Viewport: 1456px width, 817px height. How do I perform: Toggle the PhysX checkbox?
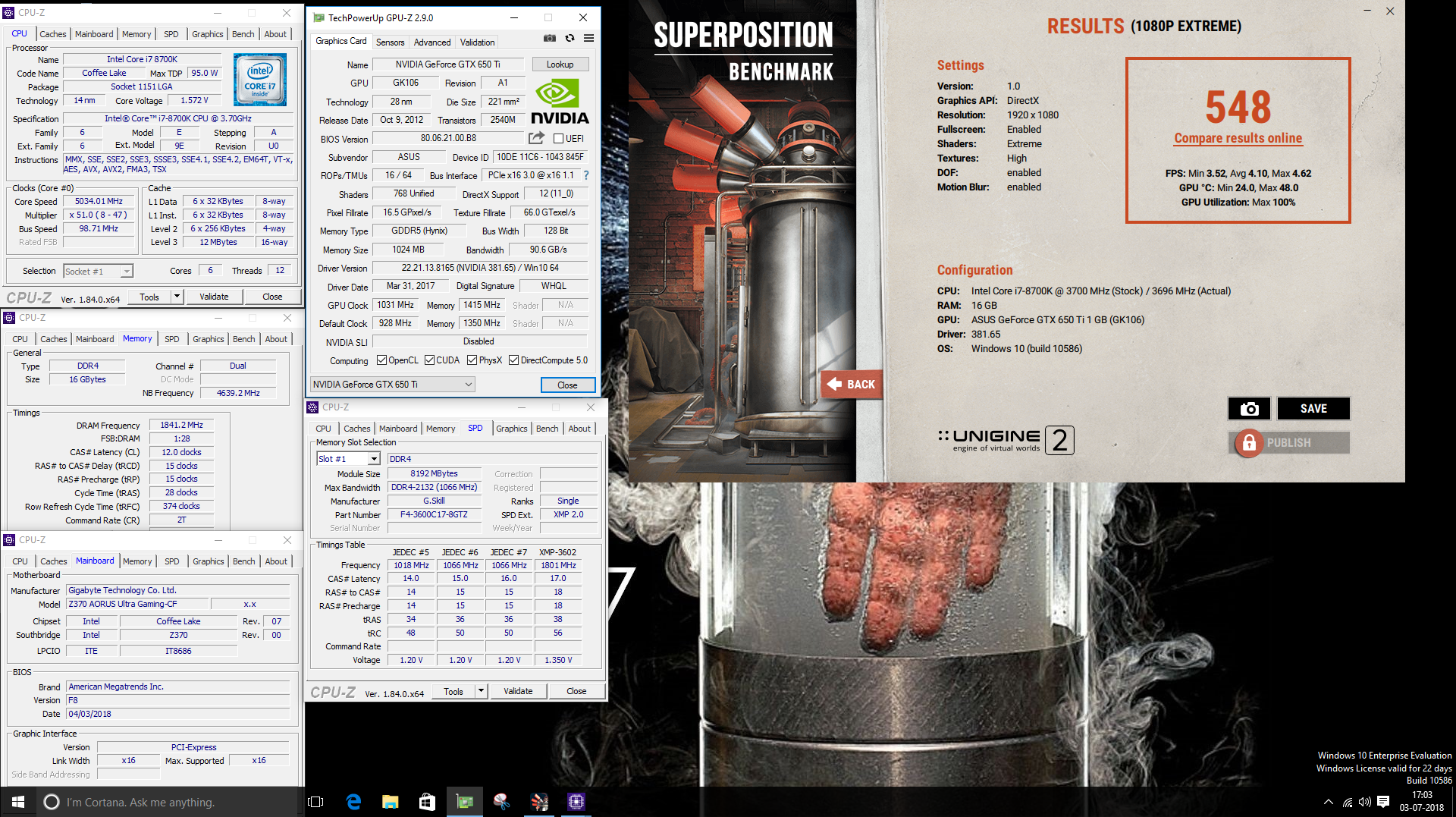click(x=472, y=360)
